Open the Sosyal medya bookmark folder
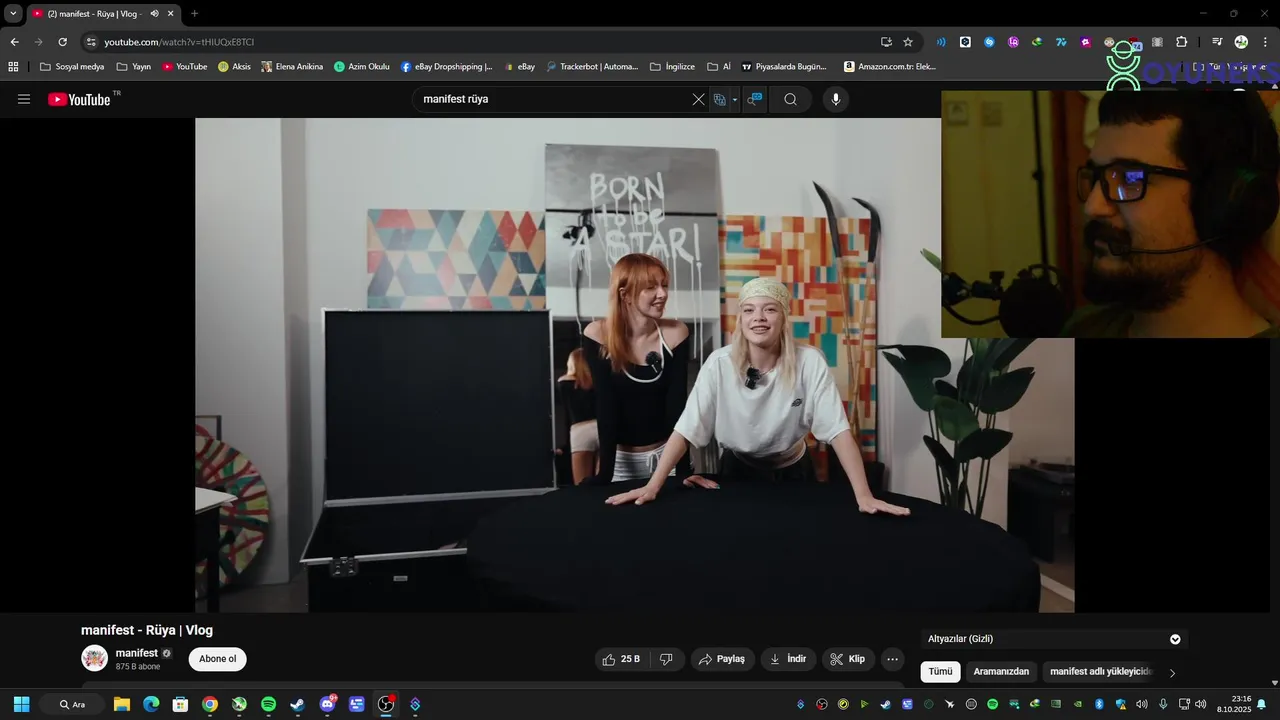 72,67
